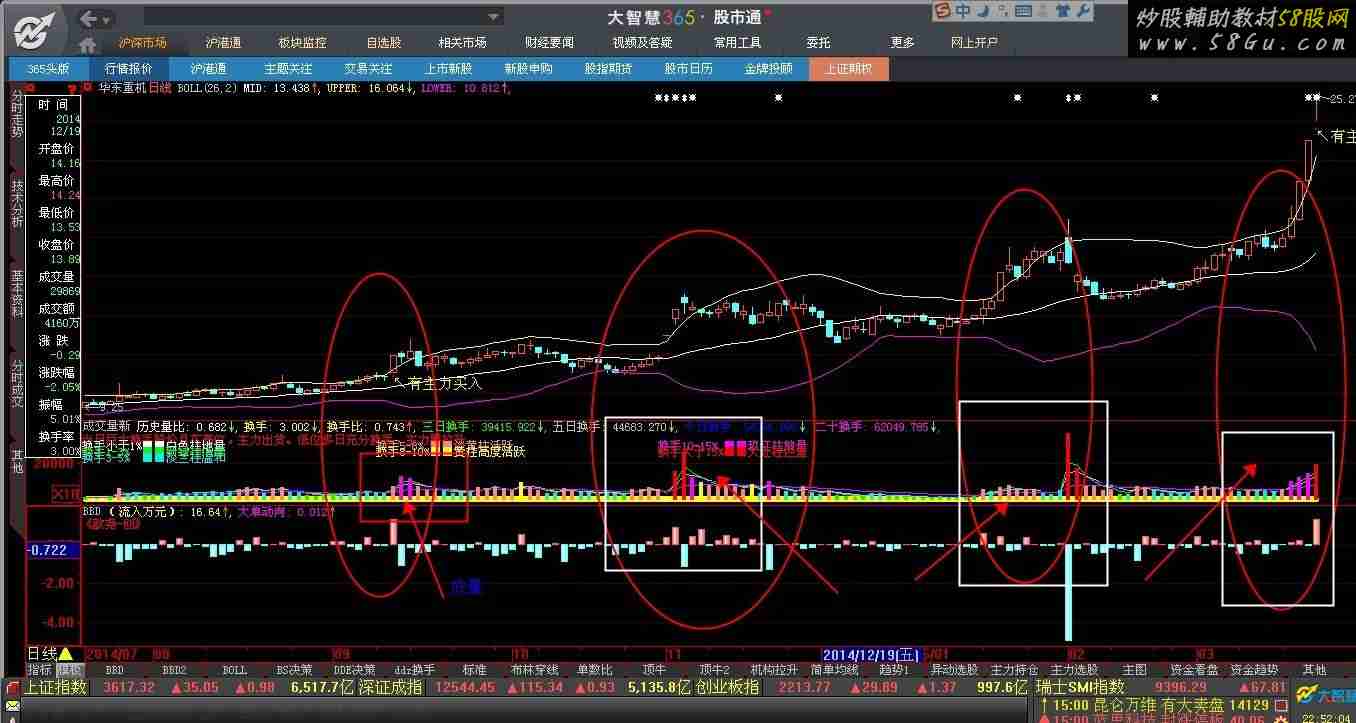Switch to the 行情报价 tab

[128, 69]
